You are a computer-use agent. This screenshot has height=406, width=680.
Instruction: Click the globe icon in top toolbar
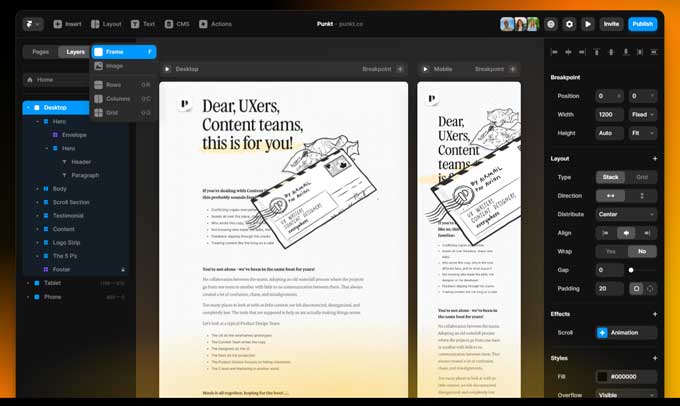click(551, 23)
